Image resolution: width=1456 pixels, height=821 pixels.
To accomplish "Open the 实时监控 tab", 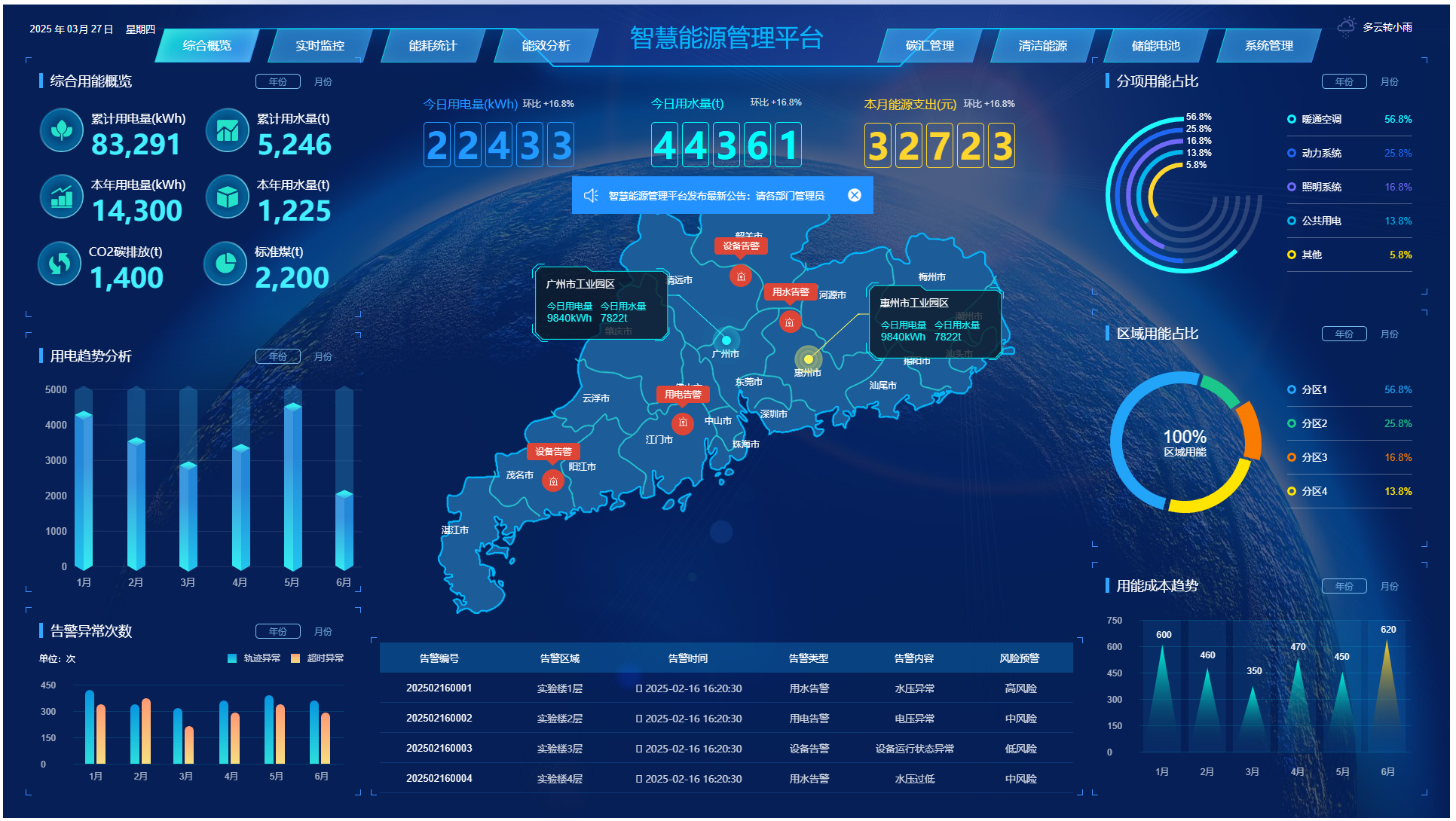I will pos(320,46).
